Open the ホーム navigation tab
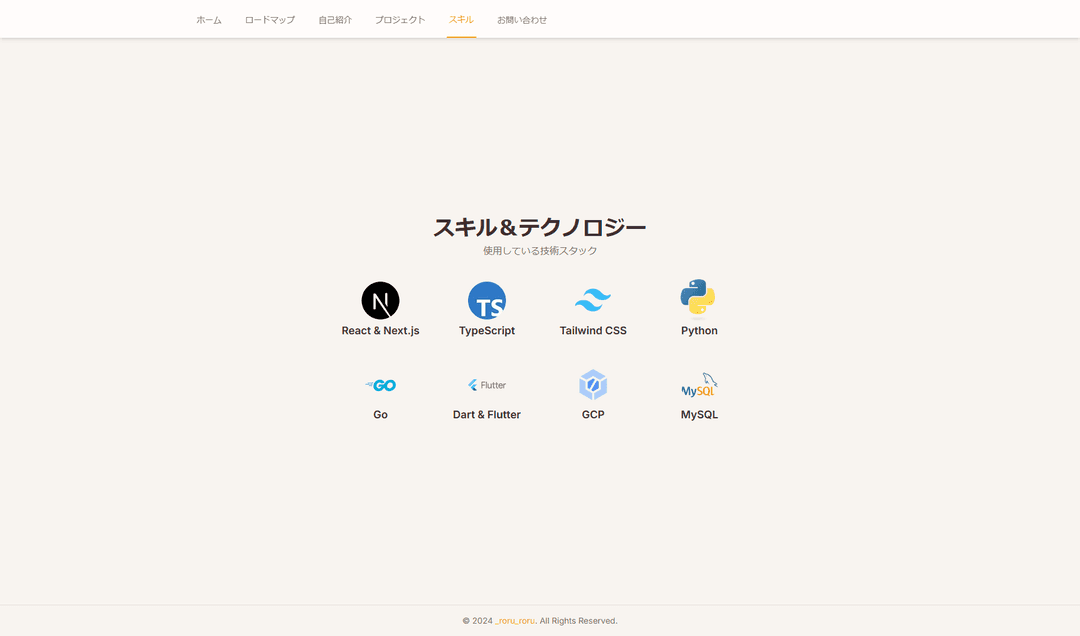 209,20
